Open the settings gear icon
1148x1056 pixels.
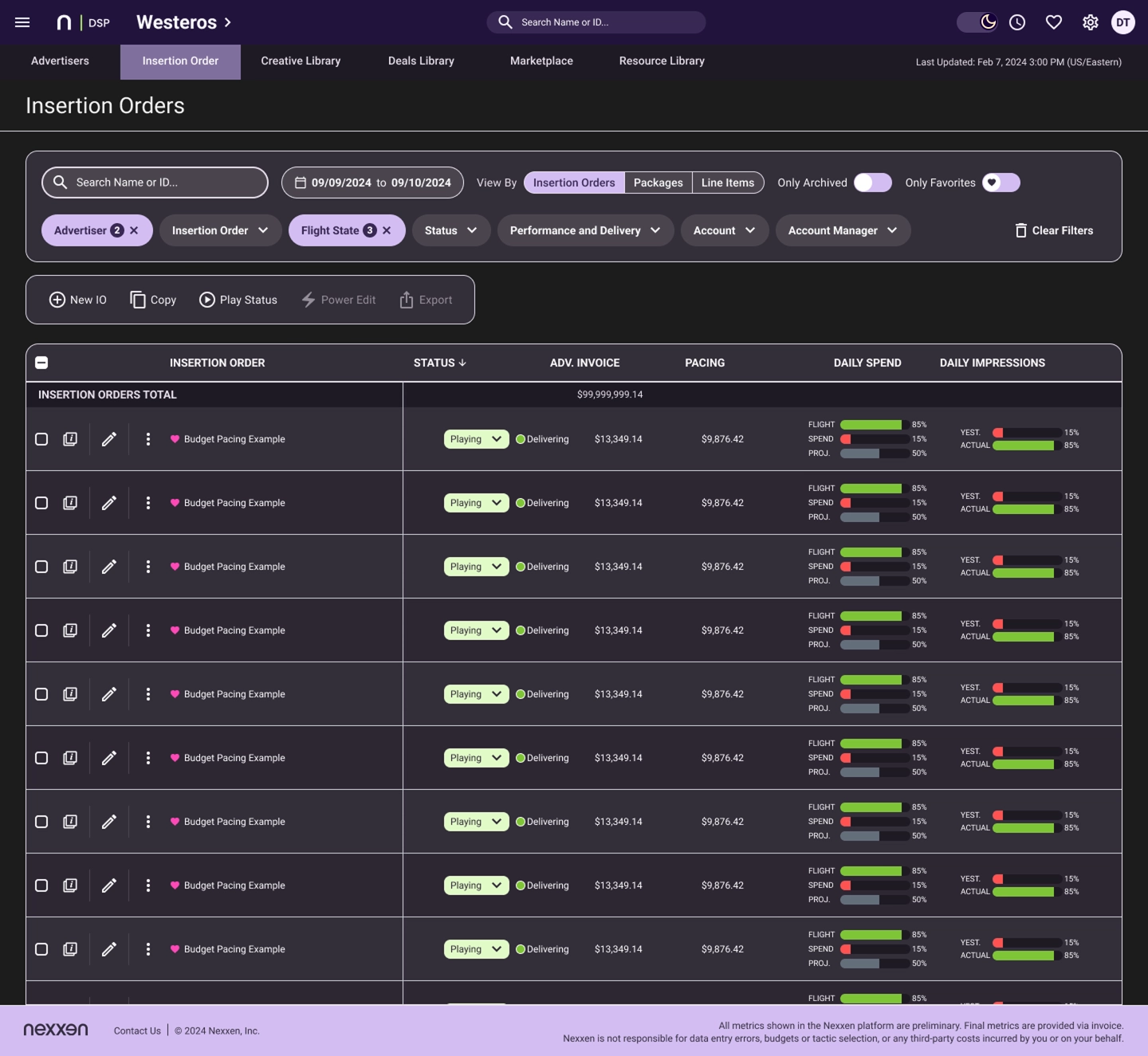(x=1090, y=22)
